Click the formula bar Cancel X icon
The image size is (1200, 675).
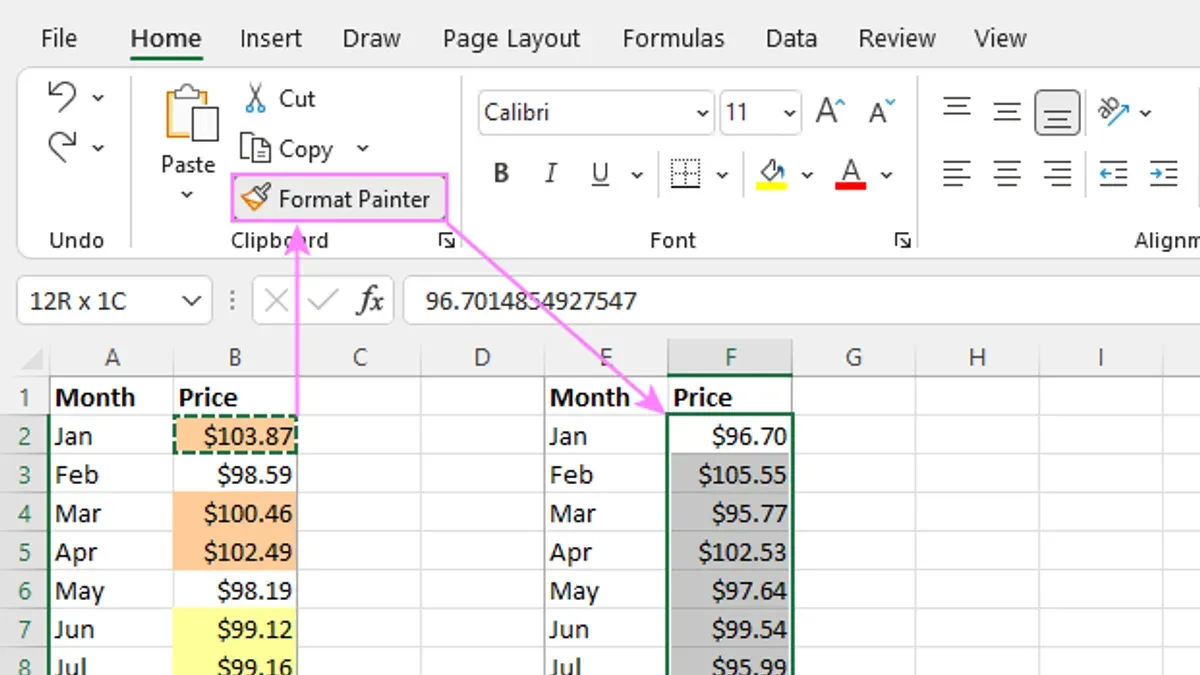point(277,300)
